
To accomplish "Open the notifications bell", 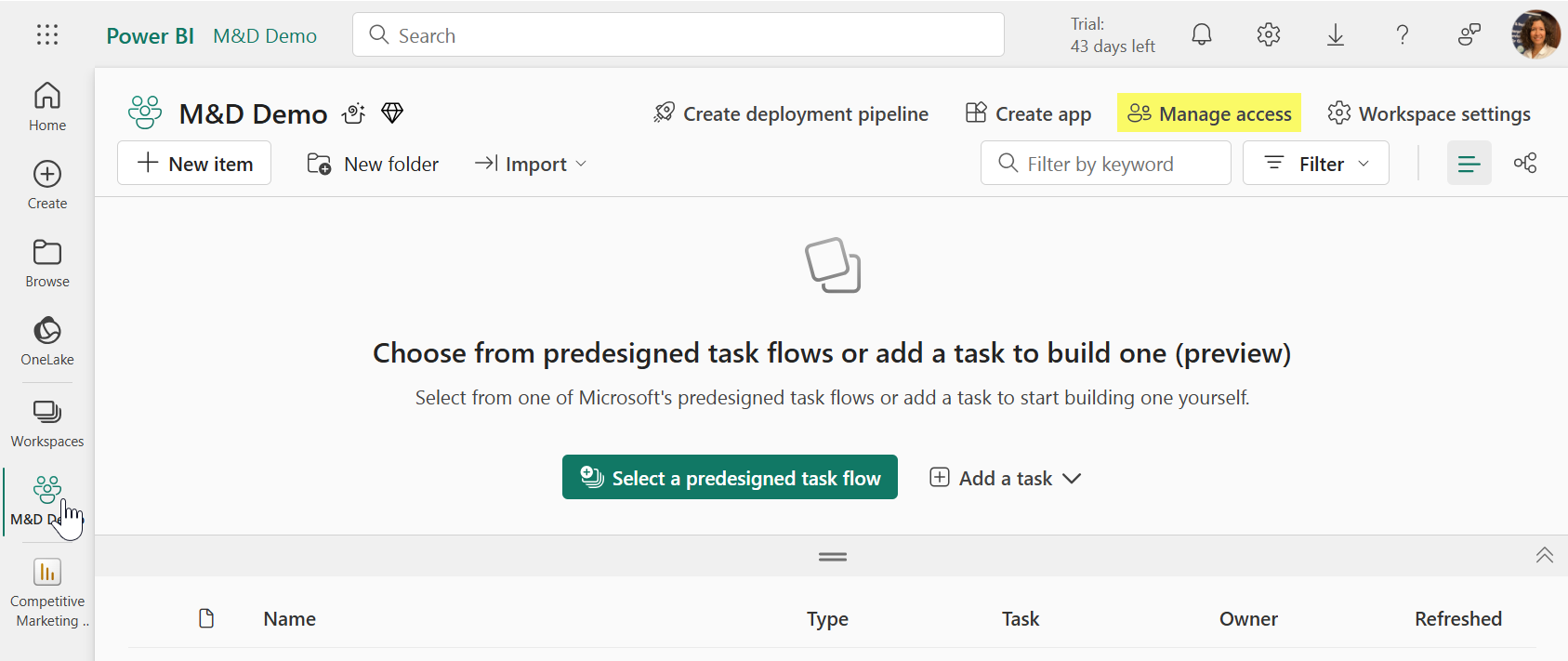I will [1202, 35].
